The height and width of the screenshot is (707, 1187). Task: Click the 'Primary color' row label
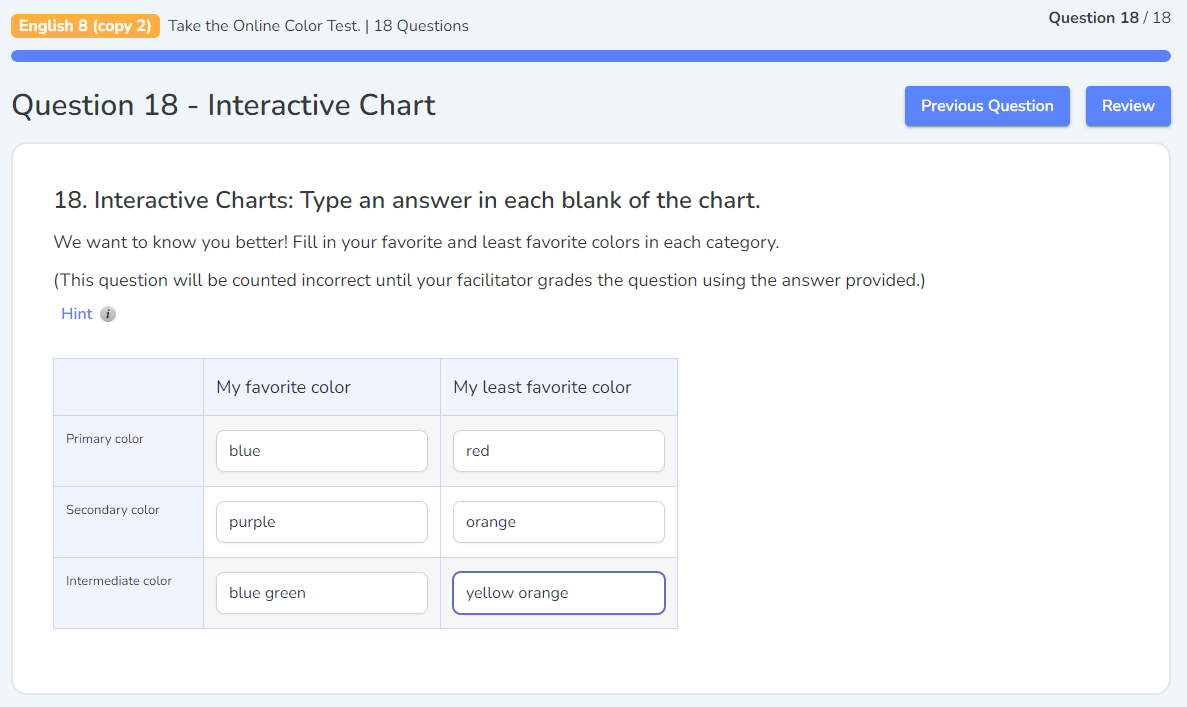[104, 439]
